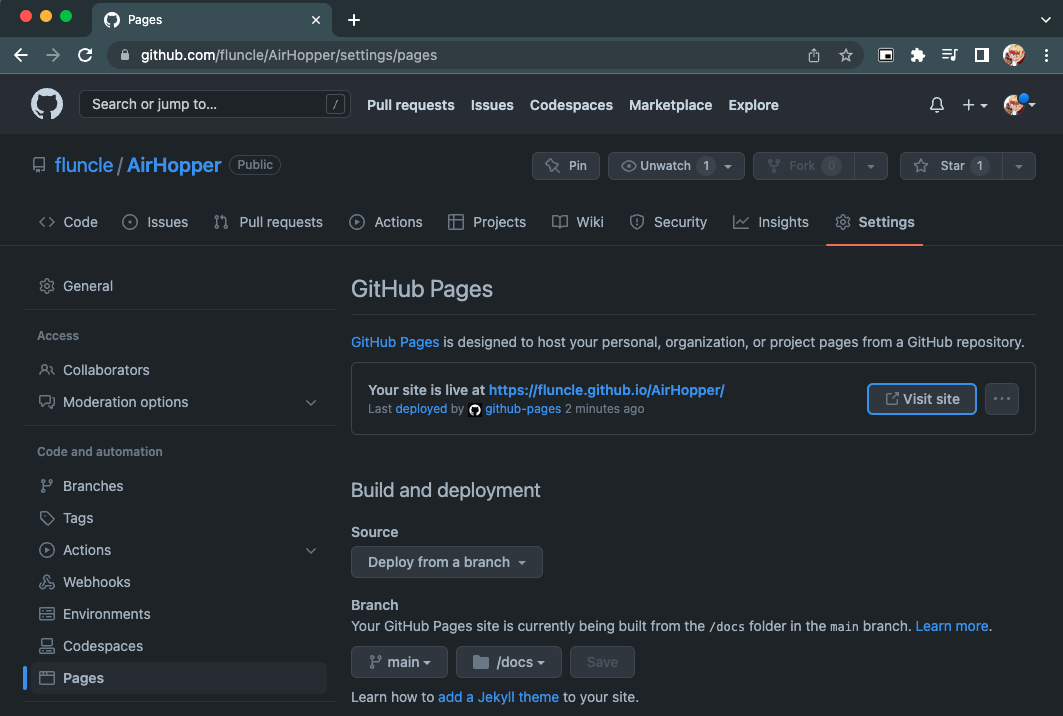Viewport: 1063px width, 716px height.
Task: Open the Marketplace menu item
Action: pos(670,104)
